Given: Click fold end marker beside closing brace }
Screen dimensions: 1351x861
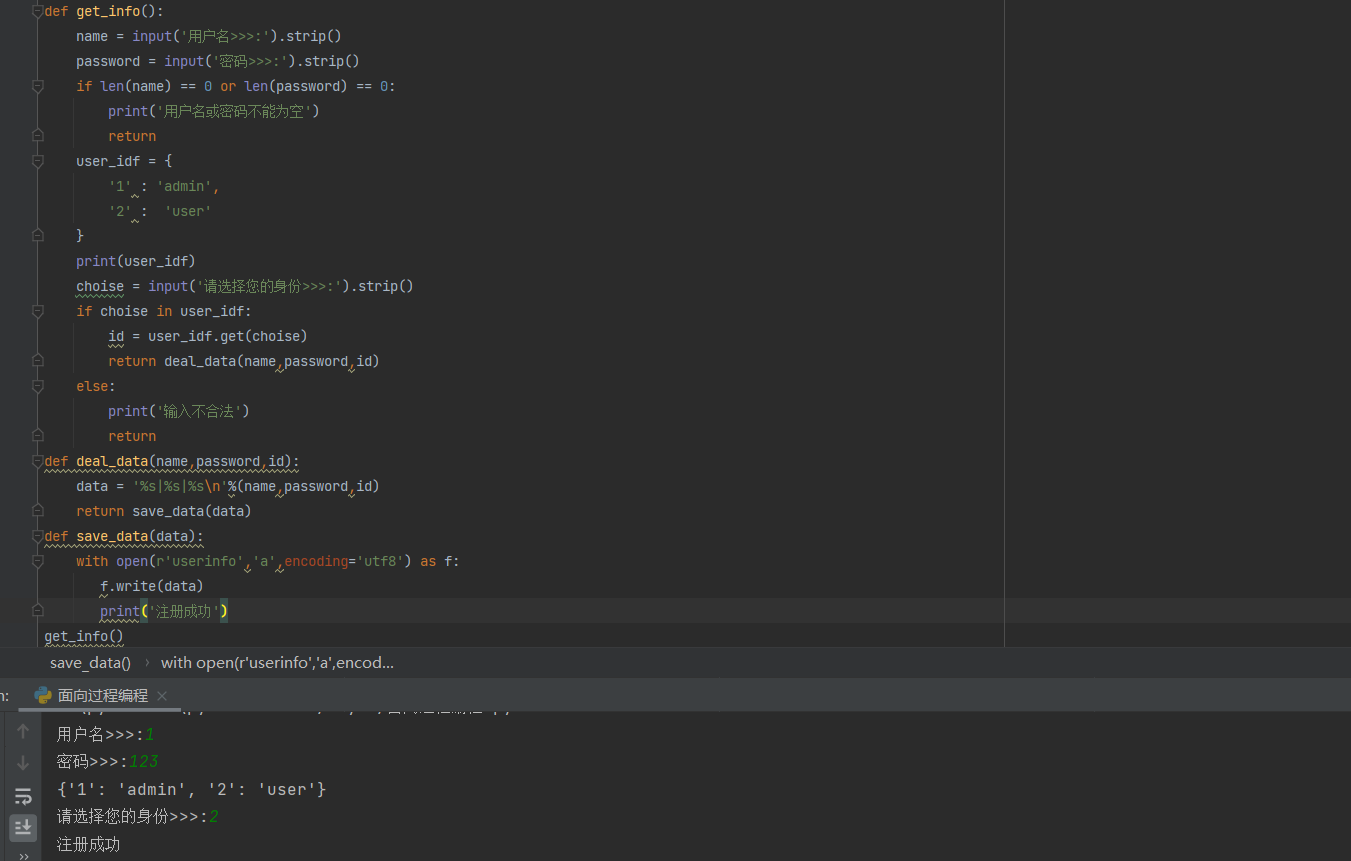Looking at the screenshot, I should (38, 236).
